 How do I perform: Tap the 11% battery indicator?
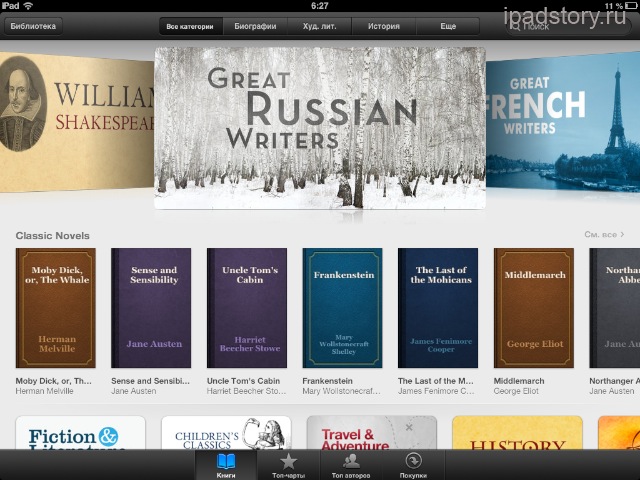click(622, 6)
